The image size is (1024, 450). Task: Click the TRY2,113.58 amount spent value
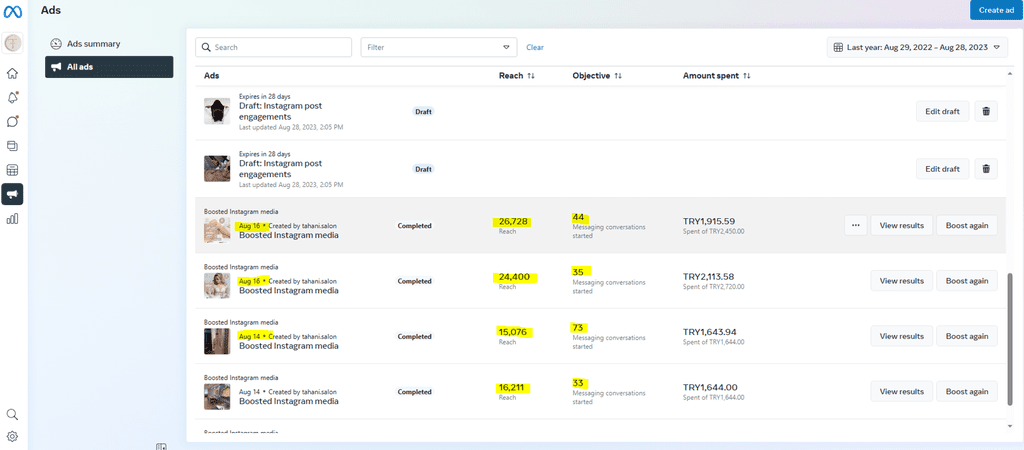point(711,276)
